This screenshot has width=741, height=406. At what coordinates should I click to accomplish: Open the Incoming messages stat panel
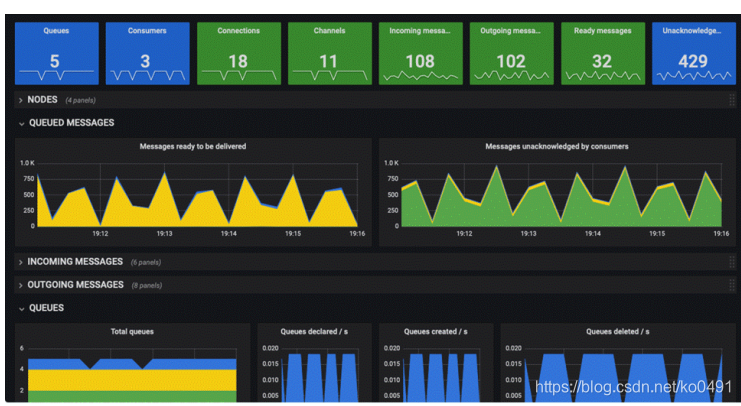coord(421,53)
